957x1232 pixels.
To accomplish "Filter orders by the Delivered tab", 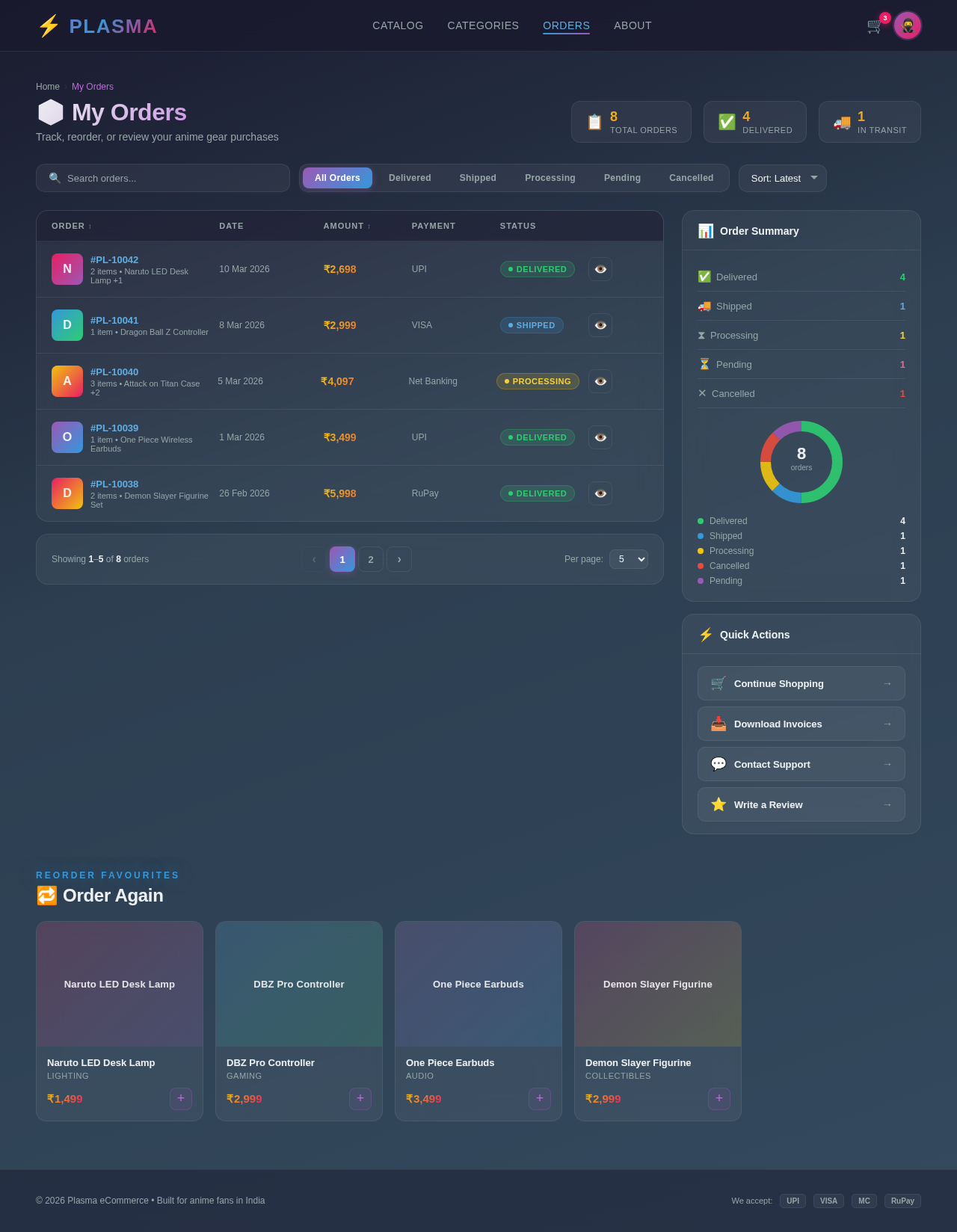I will [x=410, y=178].
